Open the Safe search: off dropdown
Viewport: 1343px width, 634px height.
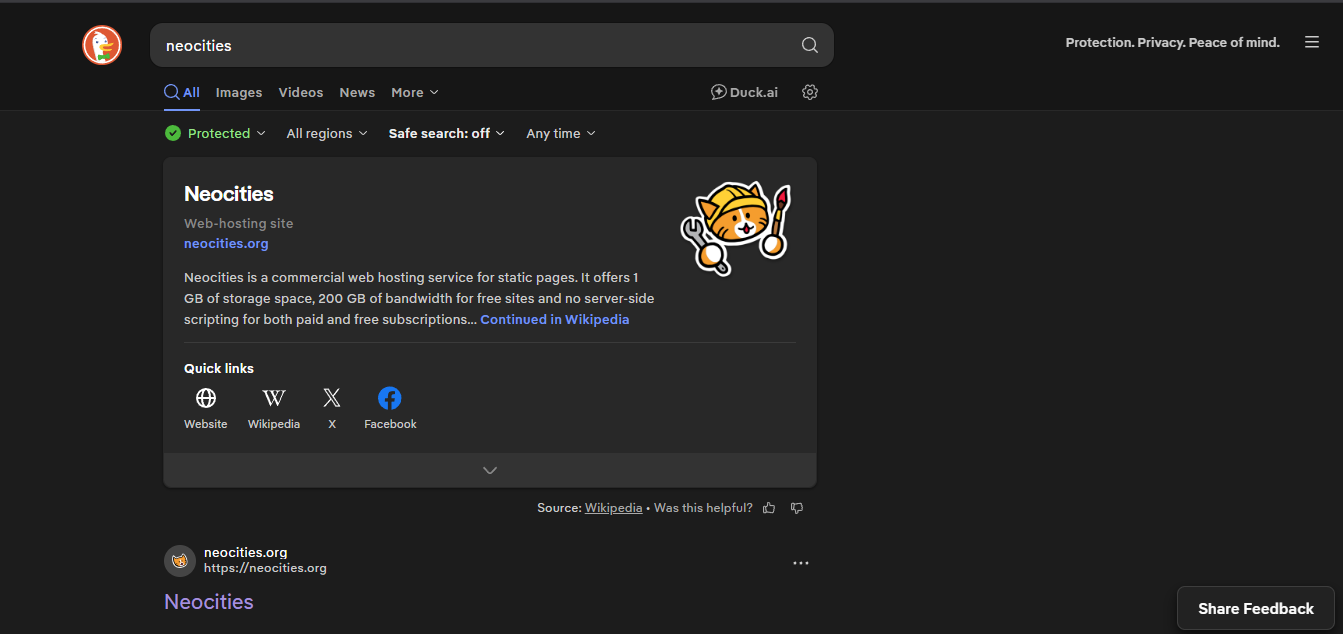(447, 133)
